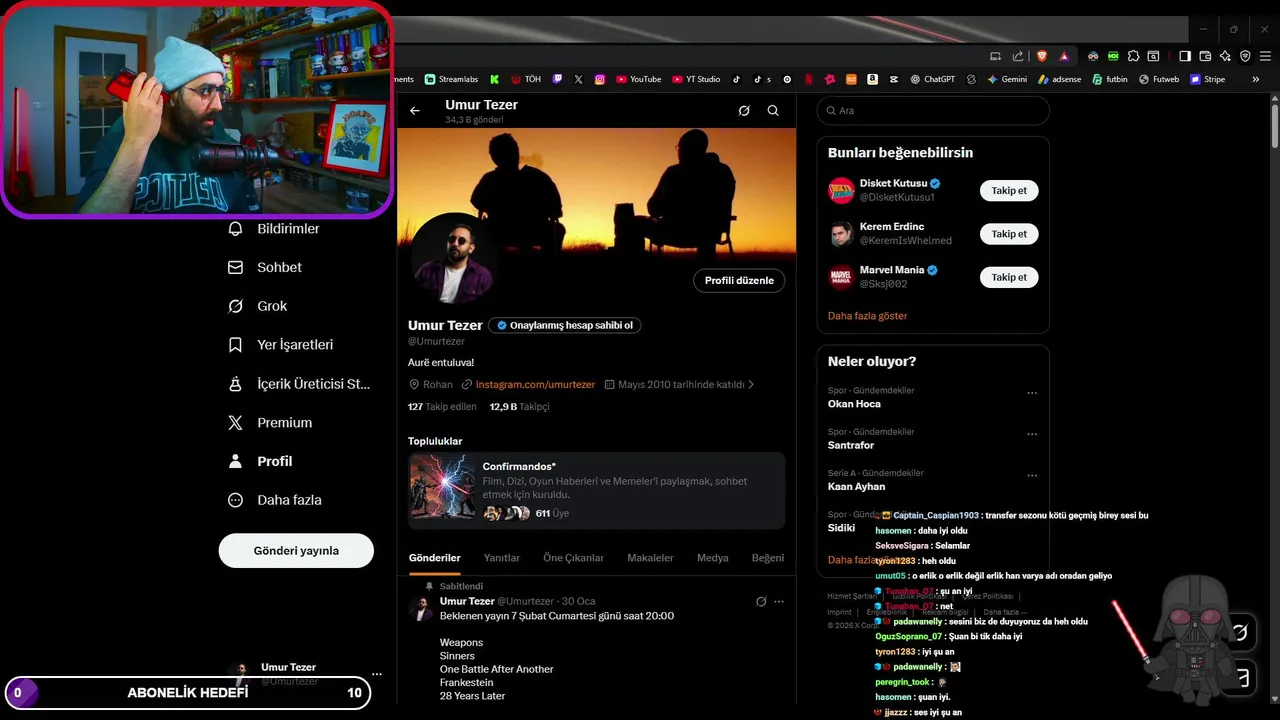Open Santrafor trending topic
Viewport: 1280px width, 720px height.
851,445
